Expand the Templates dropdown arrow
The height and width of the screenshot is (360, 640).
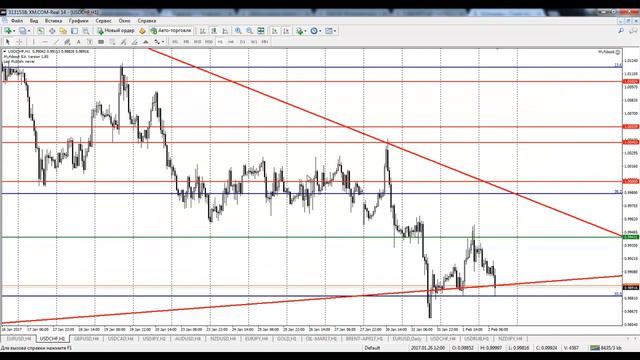point(335,31)
